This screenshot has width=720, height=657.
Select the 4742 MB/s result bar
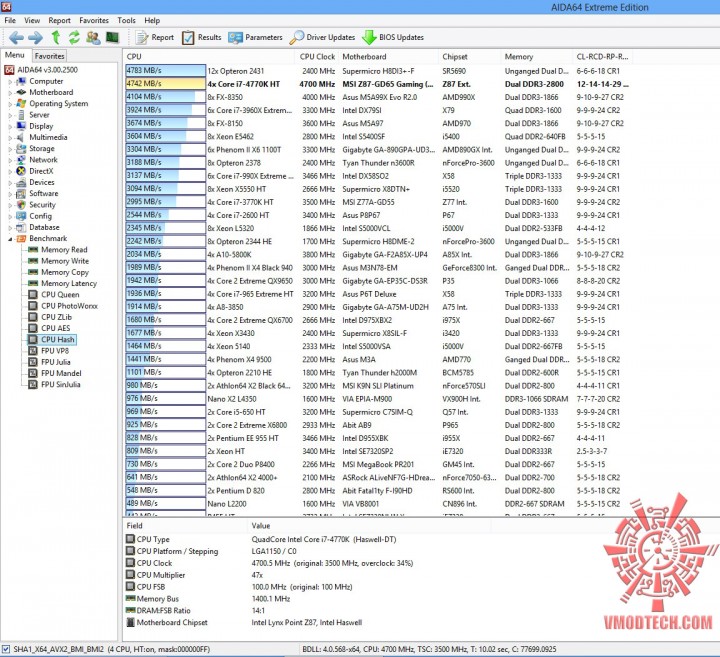click(x=165, y=84)
